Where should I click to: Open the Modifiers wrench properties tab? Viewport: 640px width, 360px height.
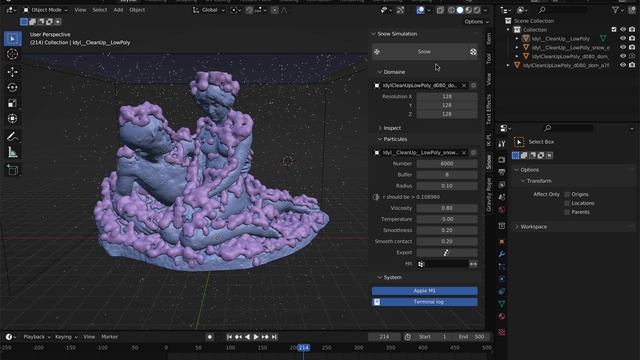(502, 254)
